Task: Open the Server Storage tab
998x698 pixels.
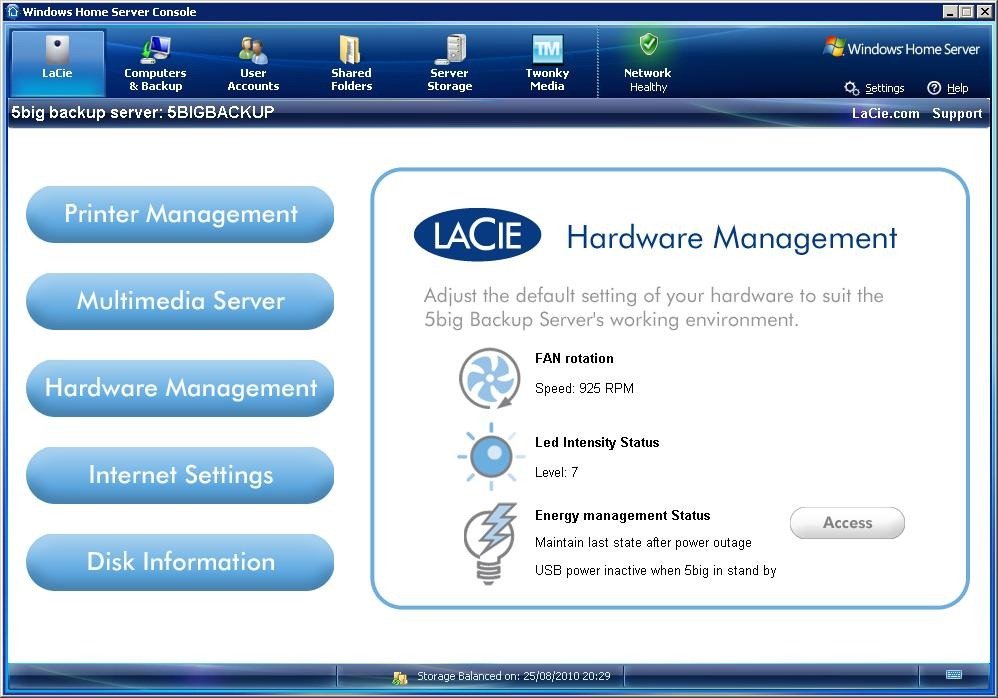Action: 449,63
